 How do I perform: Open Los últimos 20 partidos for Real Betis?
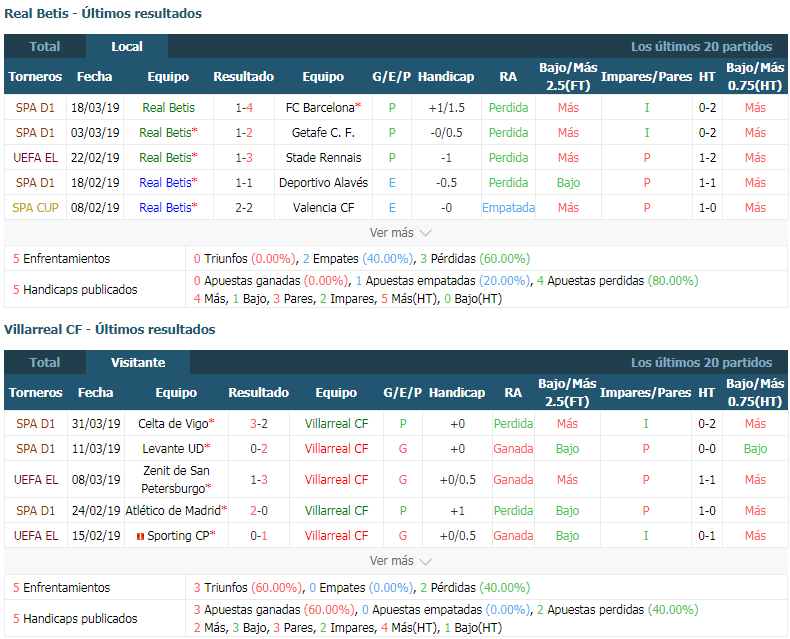coord(701,46)
